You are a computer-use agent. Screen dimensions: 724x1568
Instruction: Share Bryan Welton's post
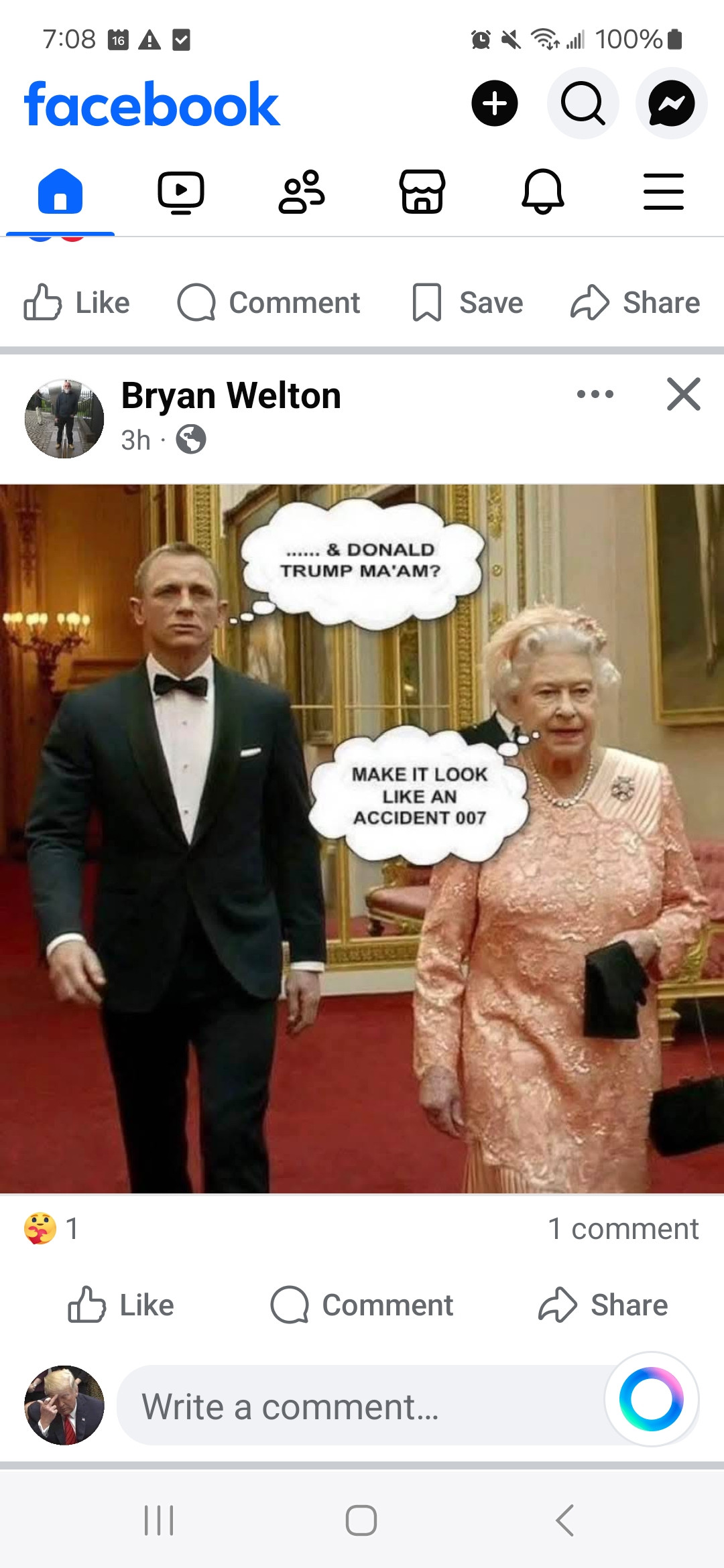(x=603, y=1305)
